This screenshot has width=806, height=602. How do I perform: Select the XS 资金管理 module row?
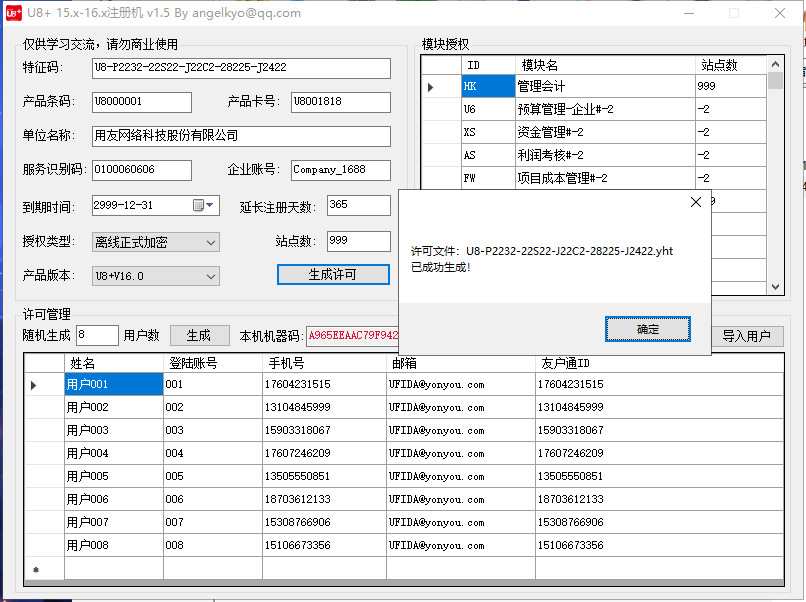coord(550,131)
